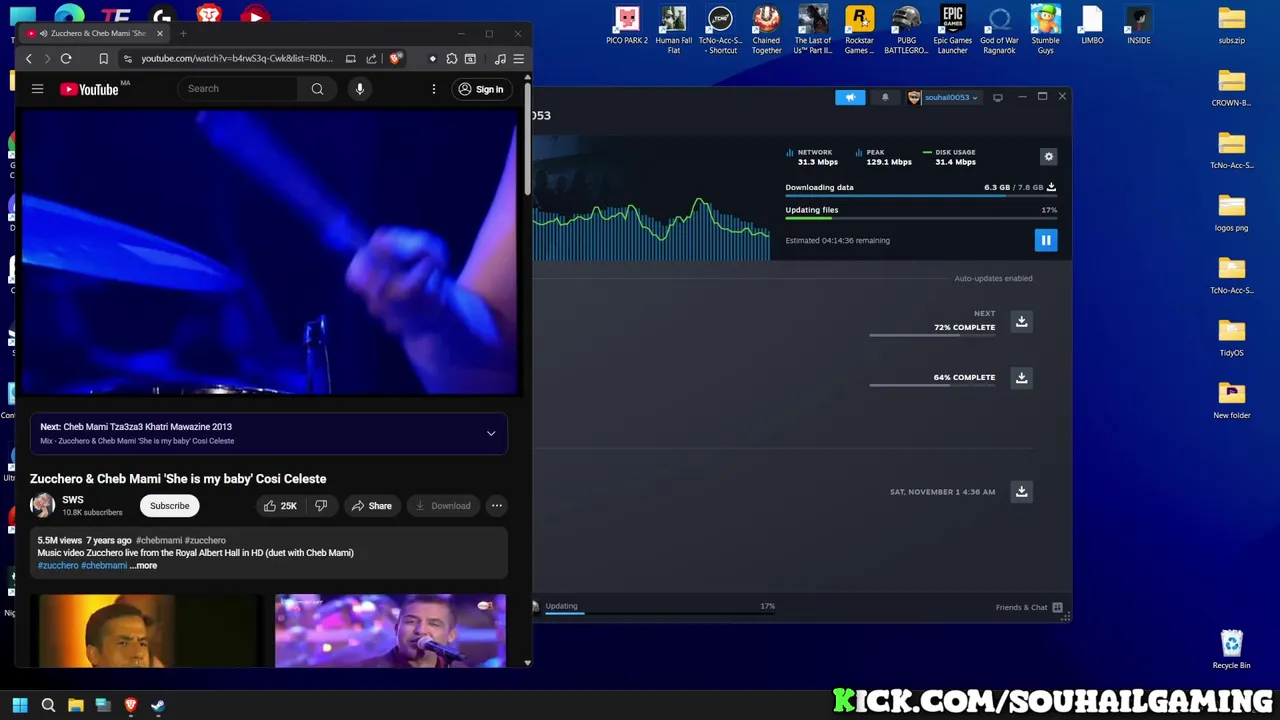Open Friends & Chat in Steam
Viewport: 1280px width, 720px height.
(1029, 607)
